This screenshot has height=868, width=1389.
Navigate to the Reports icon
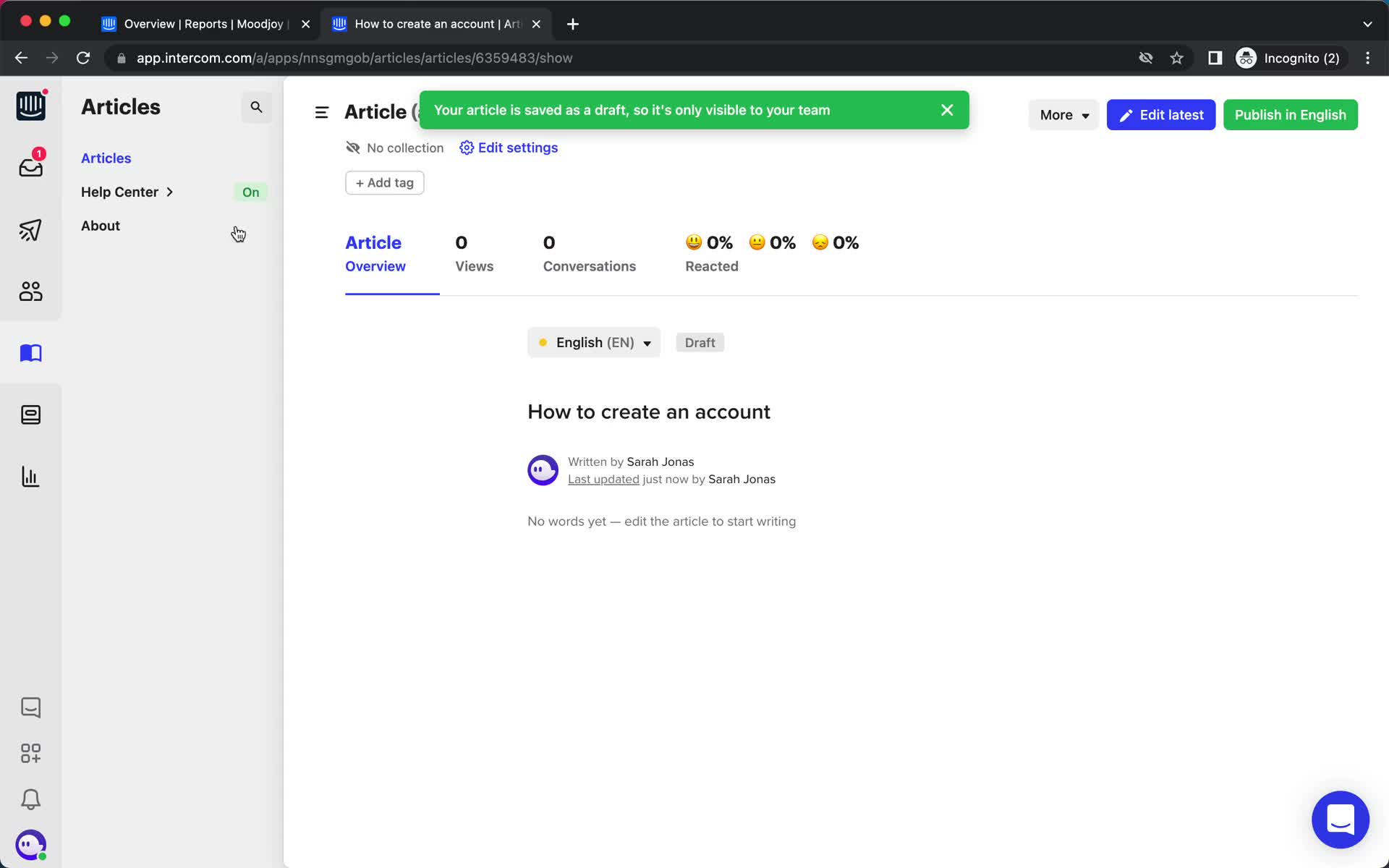(x=31, y=476)
